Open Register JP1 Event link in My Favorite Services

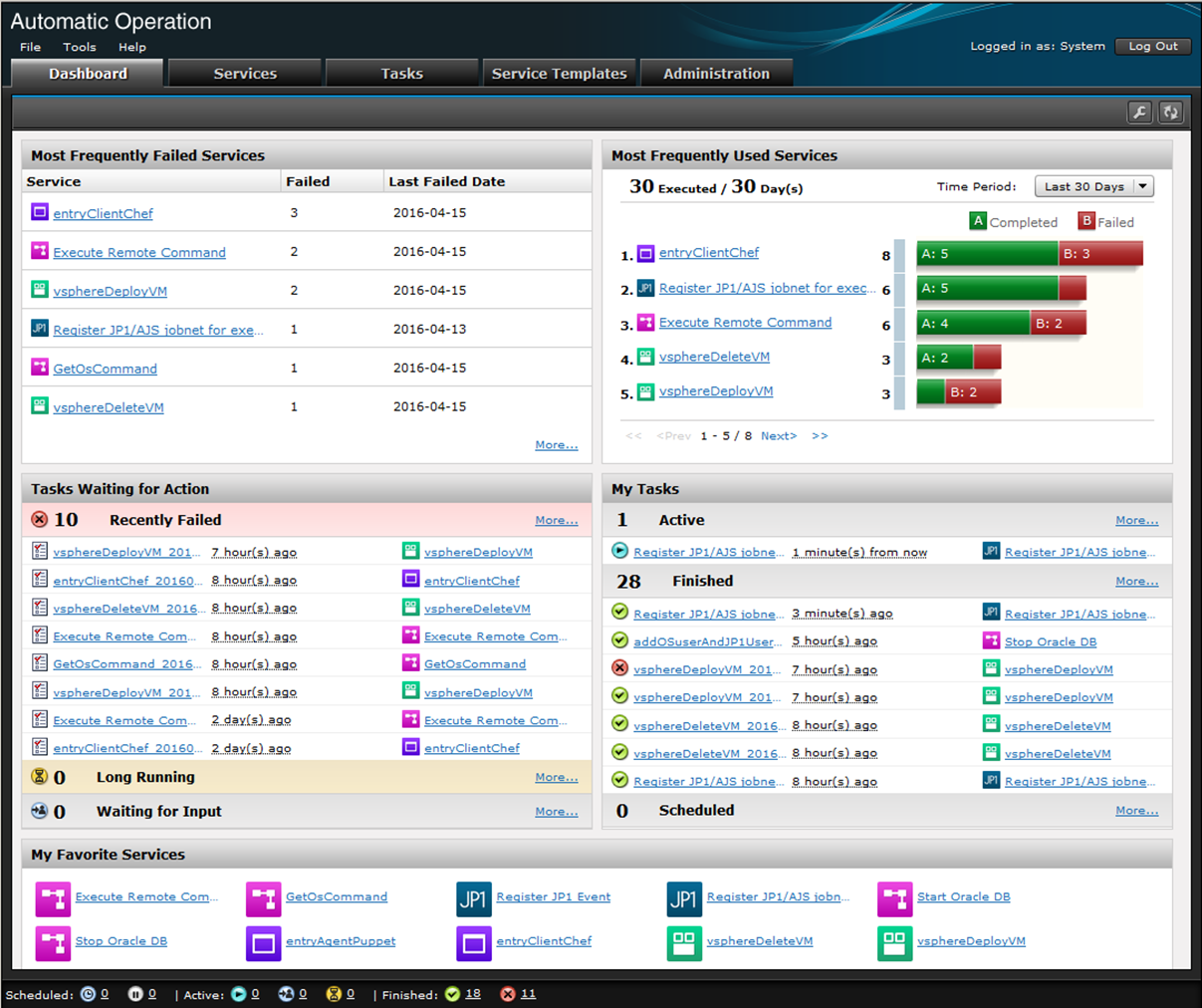(554, 896)
